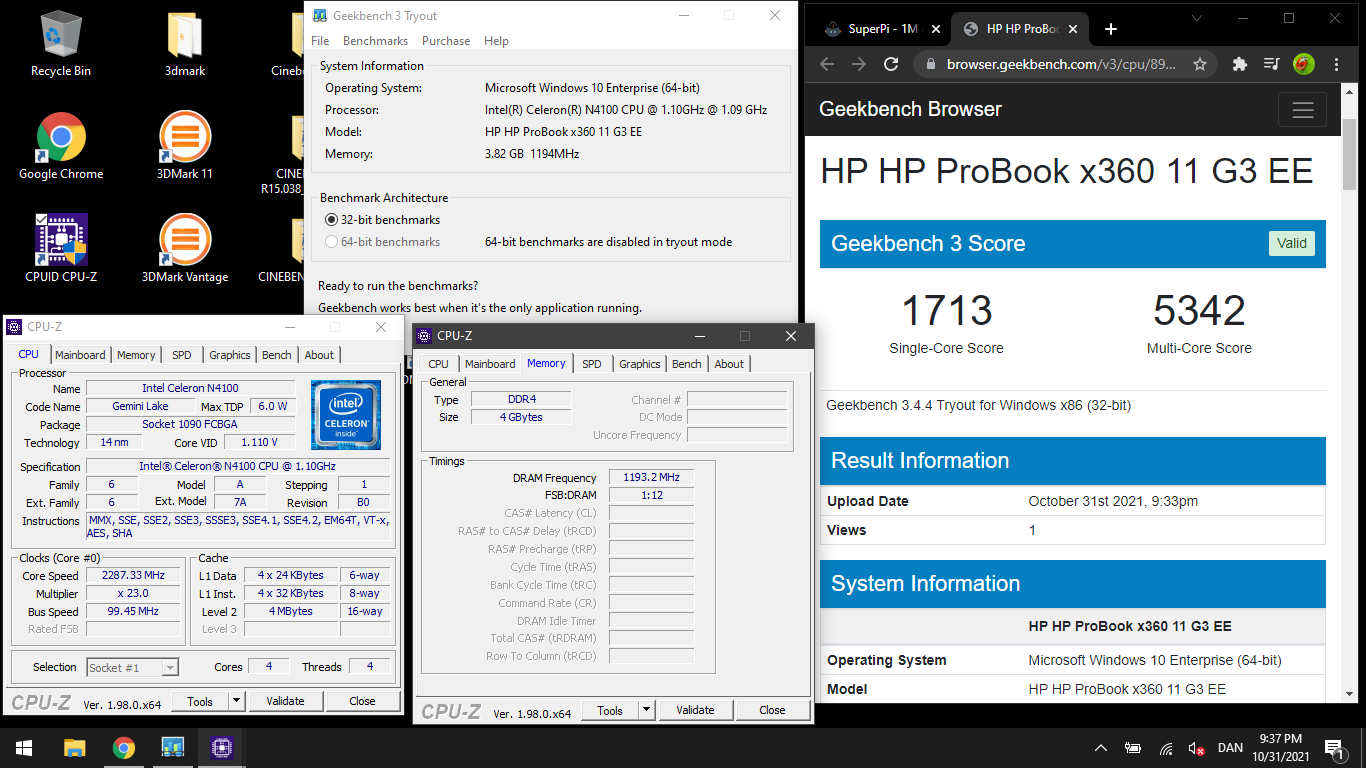Select CPU tab in Memory window
1366x768 pixels.
[x=438, y=364]
